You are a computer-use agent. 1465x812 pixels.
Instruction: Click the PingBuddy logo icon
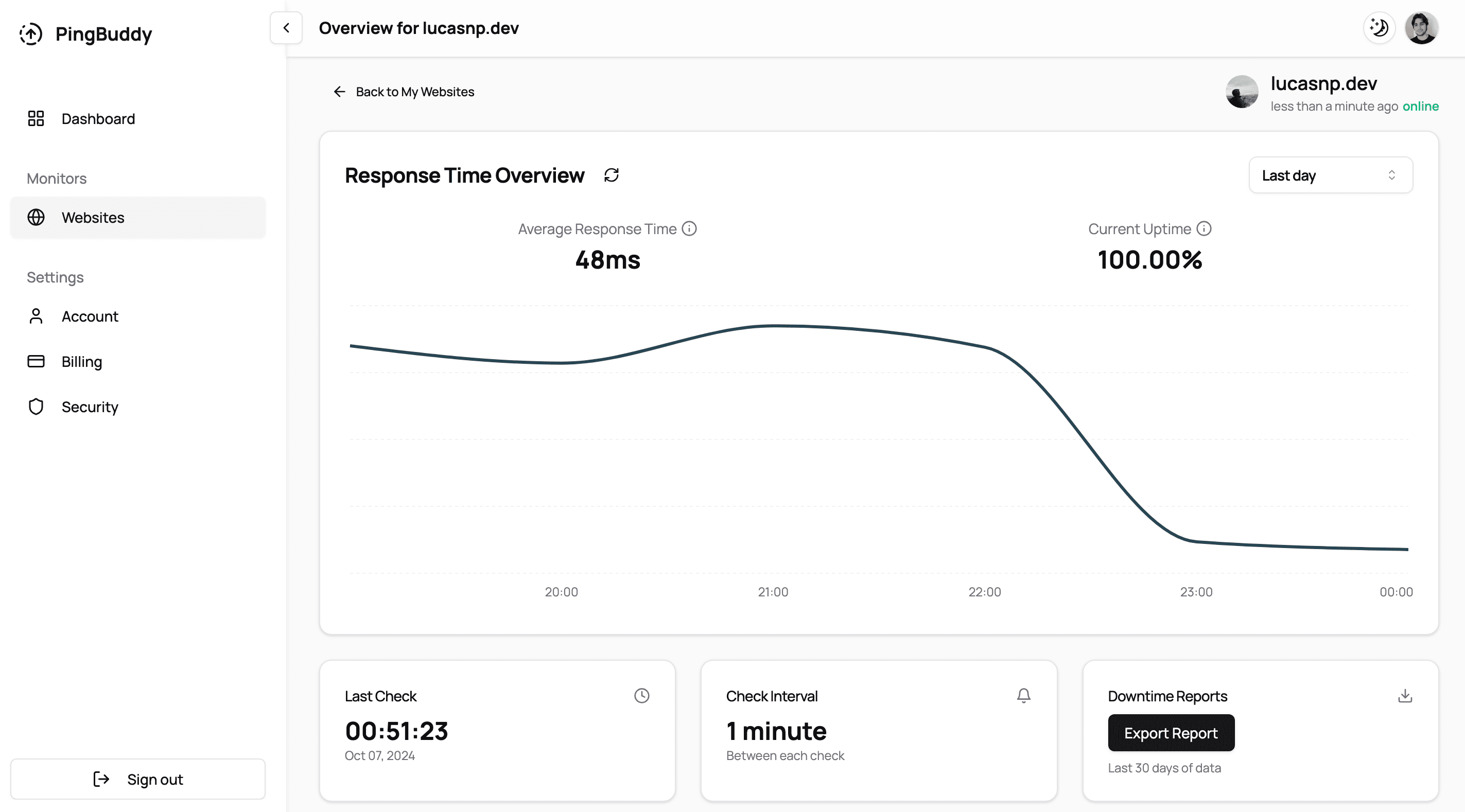click(31, 34)
